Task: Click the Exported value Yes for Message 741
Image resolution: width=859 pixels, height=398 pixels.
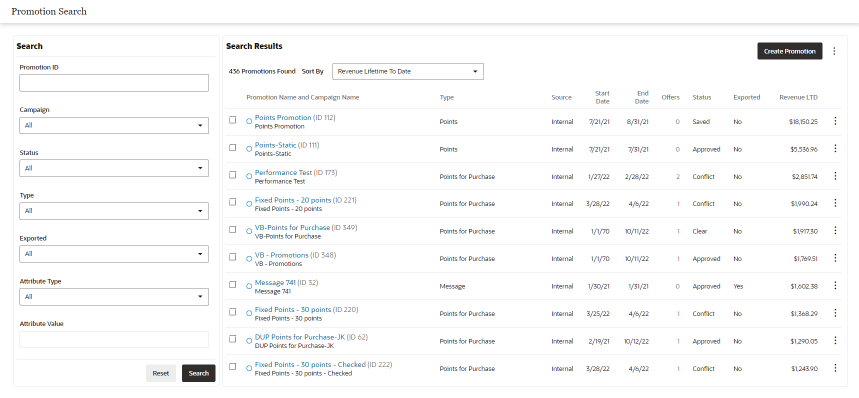Action: pos(738,286)
